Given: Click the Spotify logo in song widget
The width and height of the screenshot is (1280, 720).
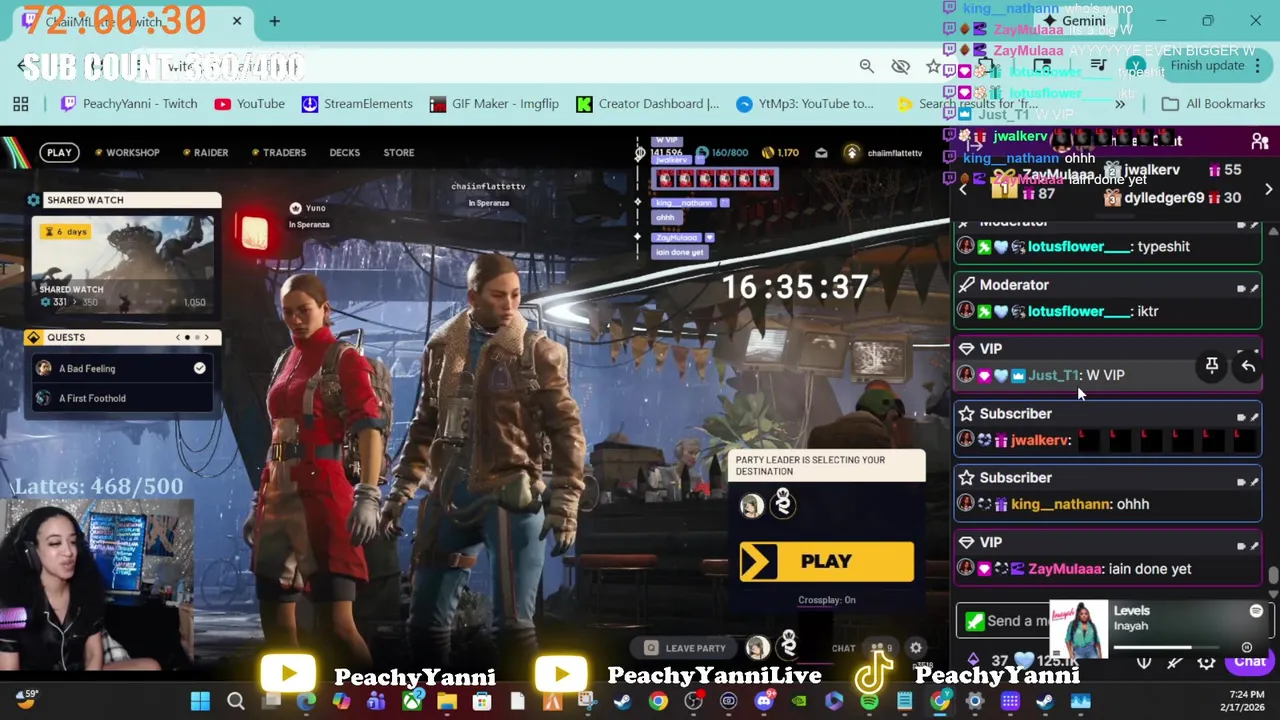Looking at the screenshot, I should click(x=1256, y=611).
